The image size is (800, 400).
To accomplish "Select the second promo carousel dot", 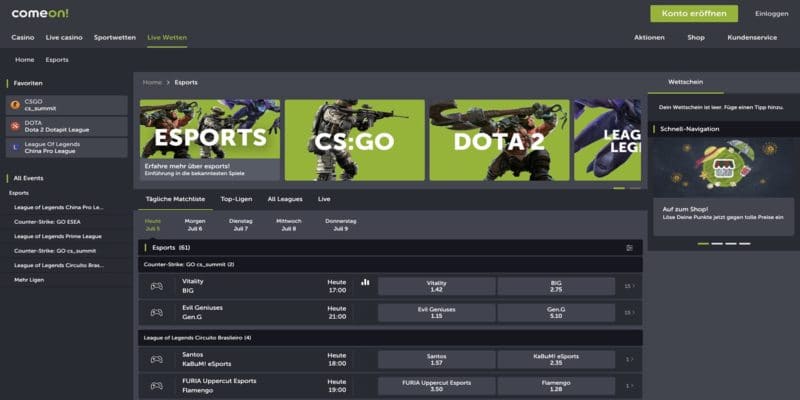I will click(717, 243).
